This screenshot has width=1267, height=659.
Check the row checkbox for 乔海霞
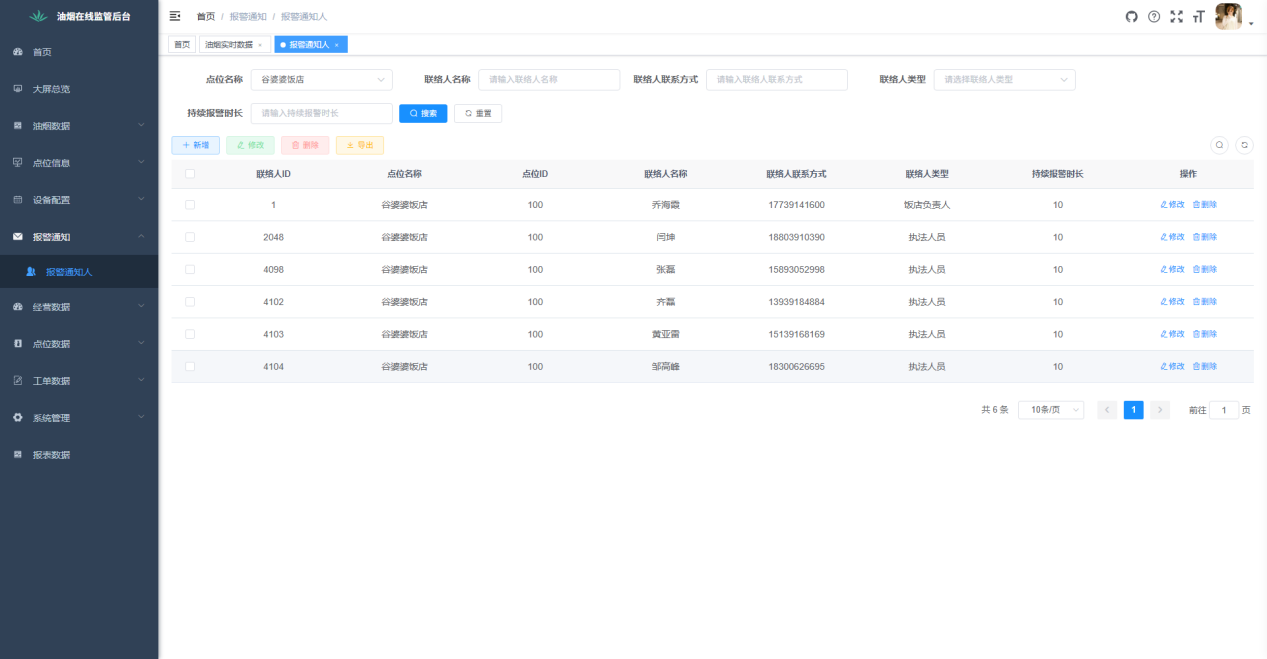click(190, 205)
